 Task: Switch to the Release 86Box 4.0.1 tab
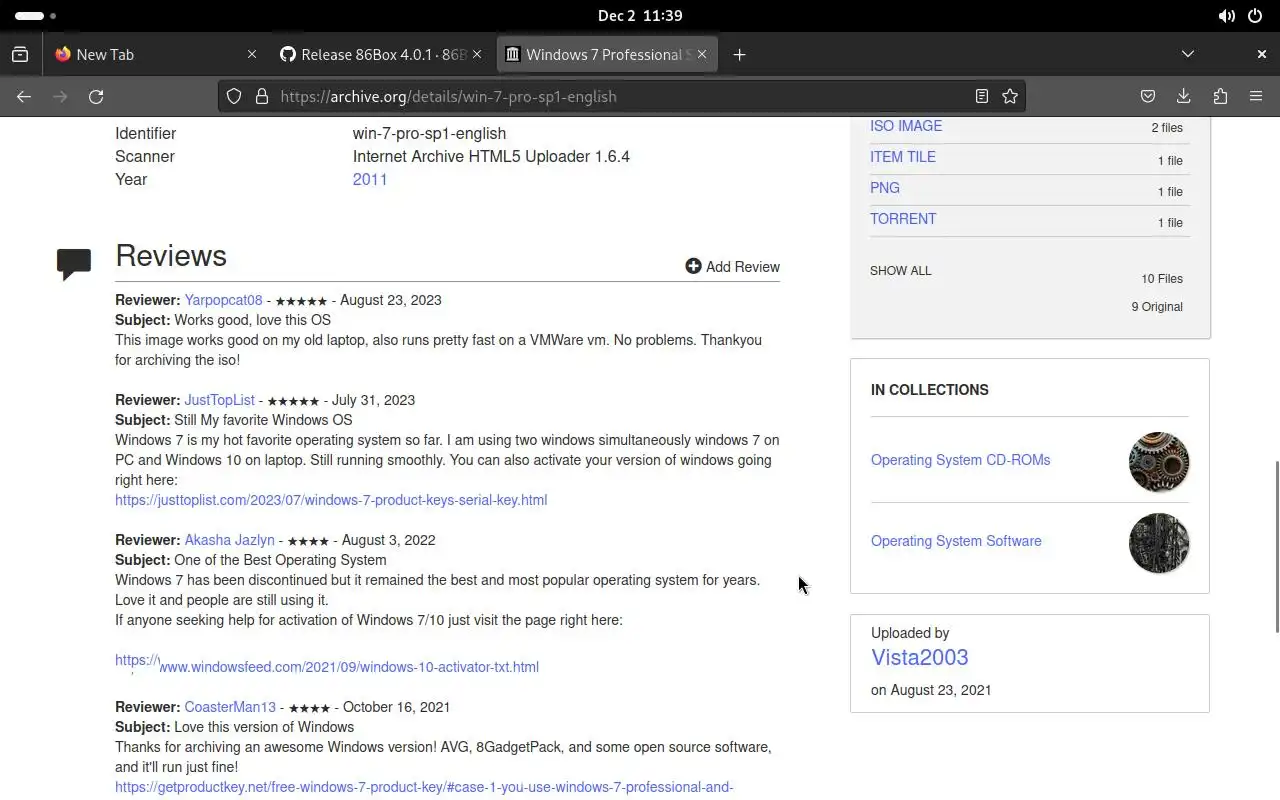[x=382, y=54]
